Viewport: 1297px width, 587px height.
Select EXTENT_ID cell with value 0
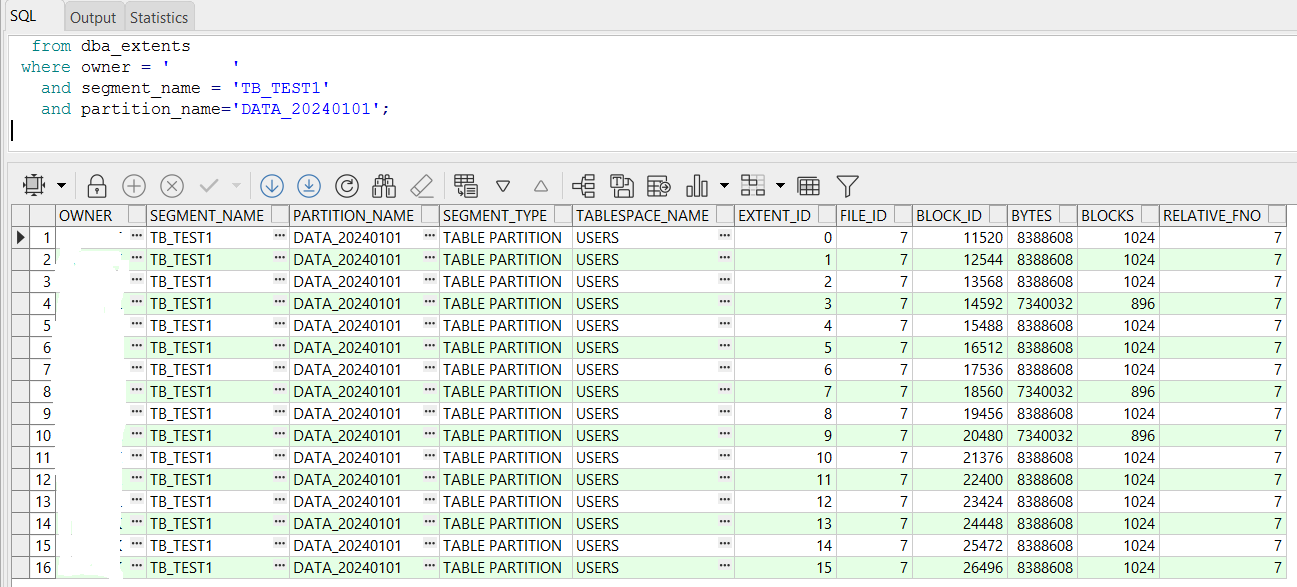(785, 237)
